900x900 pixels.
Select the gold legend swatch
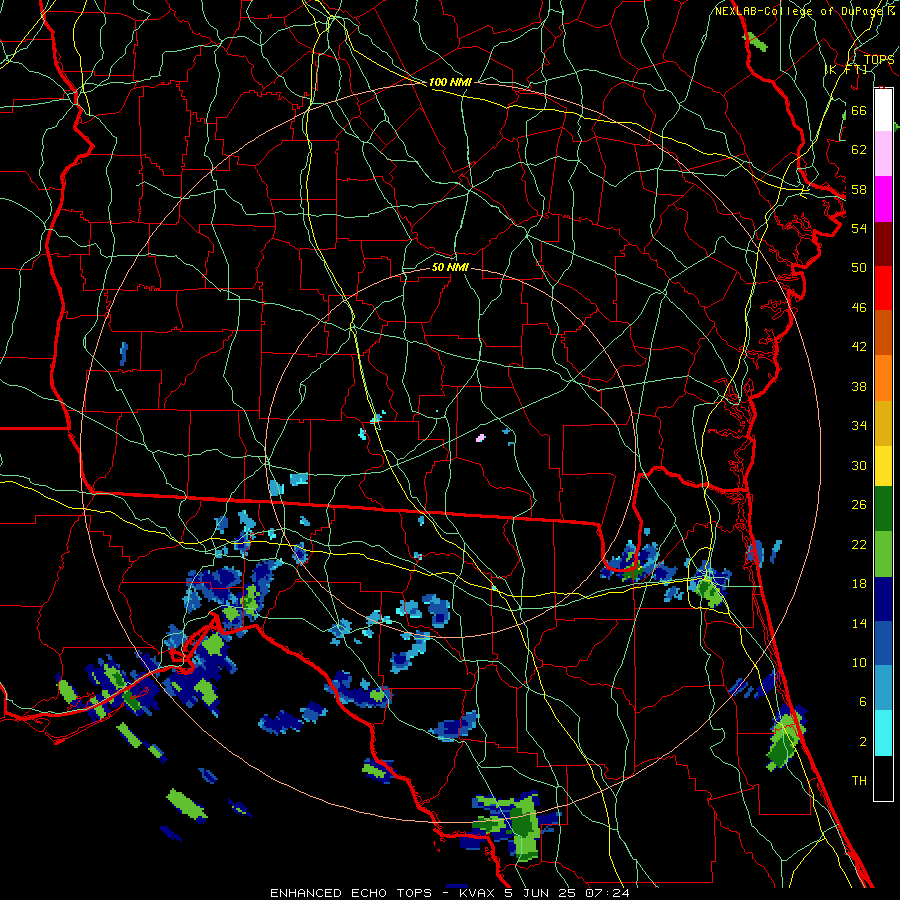pyautogui.click(x=883, y=423)
